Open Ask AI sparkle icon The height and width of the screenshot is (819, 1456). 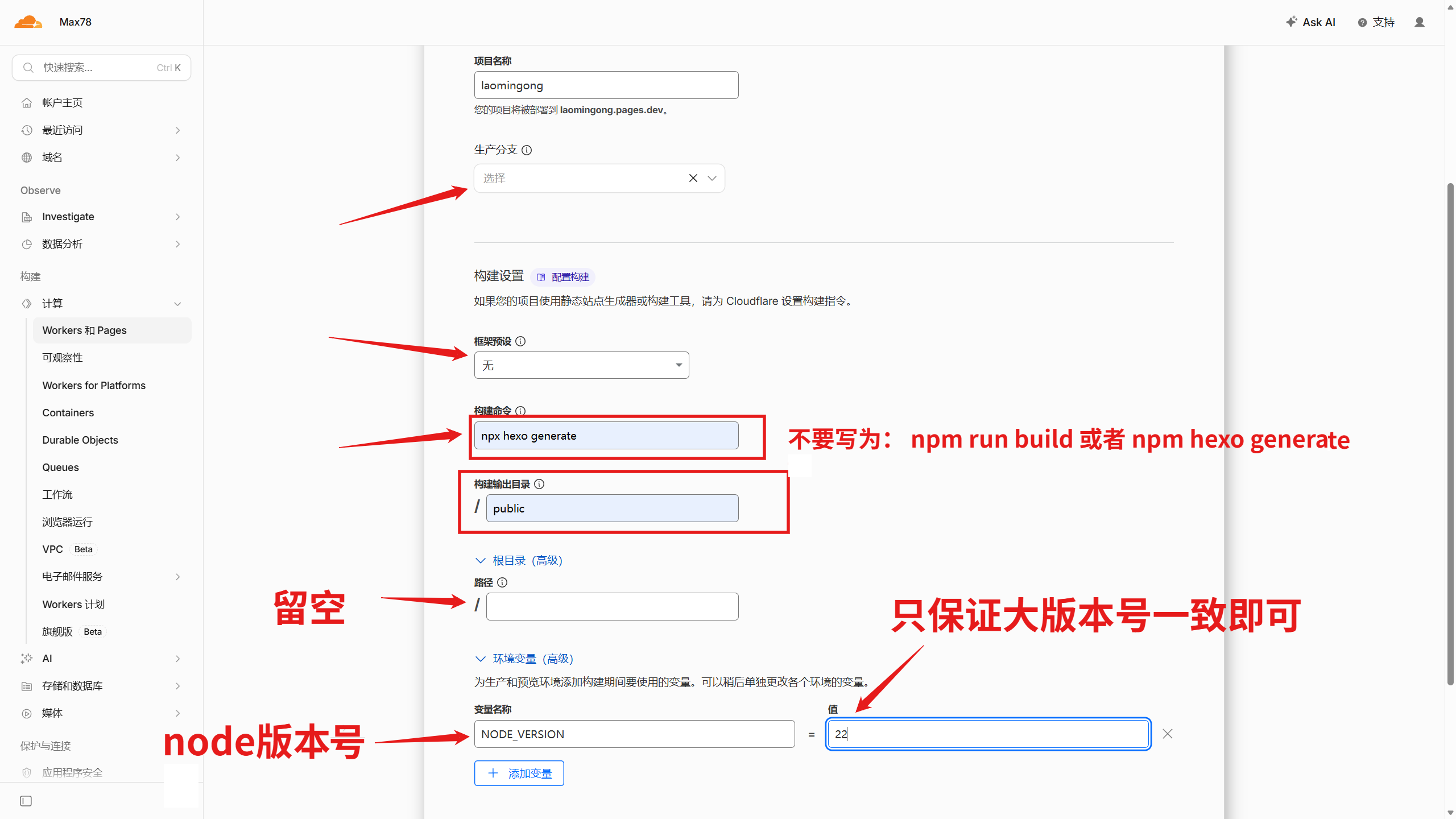point(1291,22)
